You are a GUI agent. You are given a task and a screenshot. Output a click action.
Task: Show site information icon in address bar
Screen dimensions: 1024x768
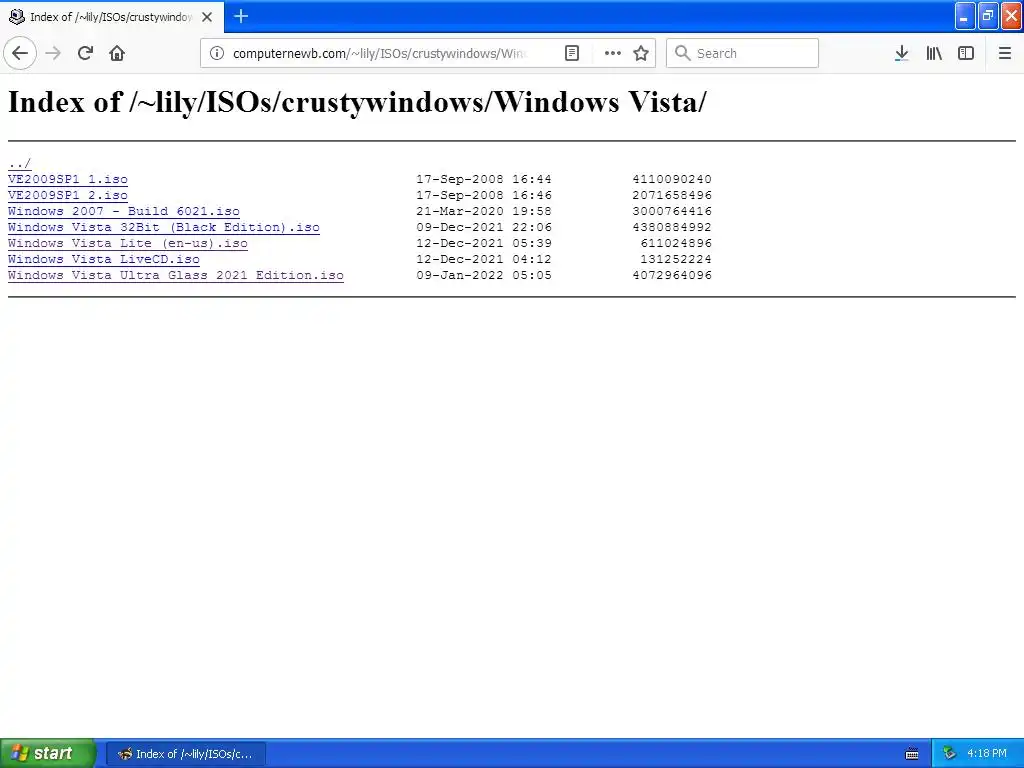pyautogui.click(x=217, y=53)
